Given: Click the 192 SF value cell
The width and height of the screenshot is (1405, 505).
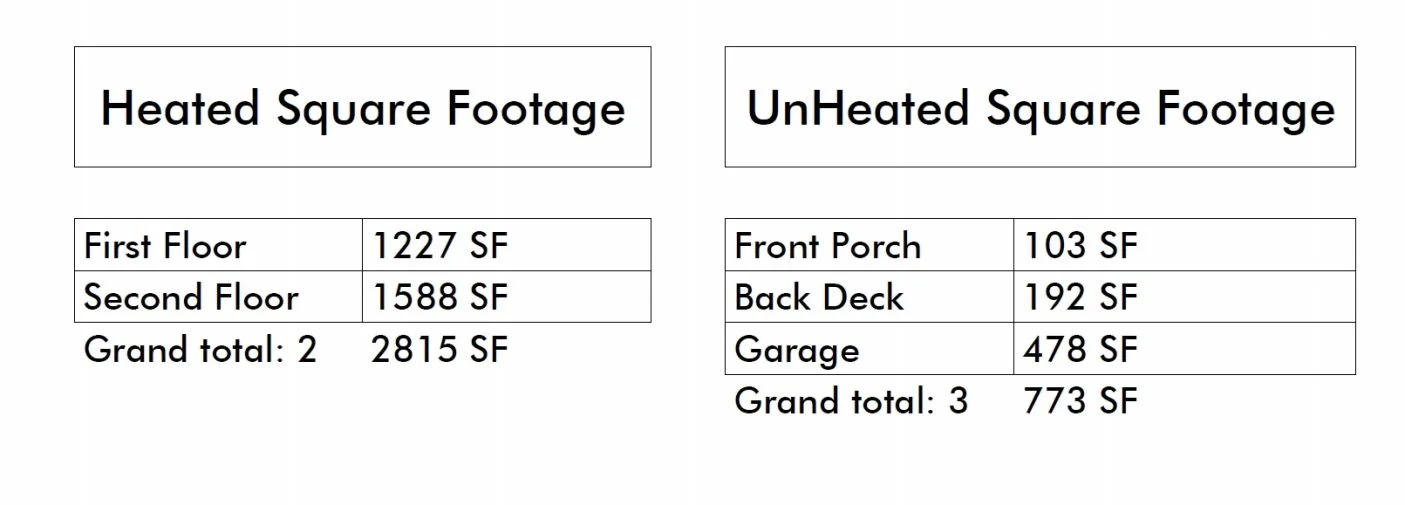Looking at the screenshot, I should 1080,298.
